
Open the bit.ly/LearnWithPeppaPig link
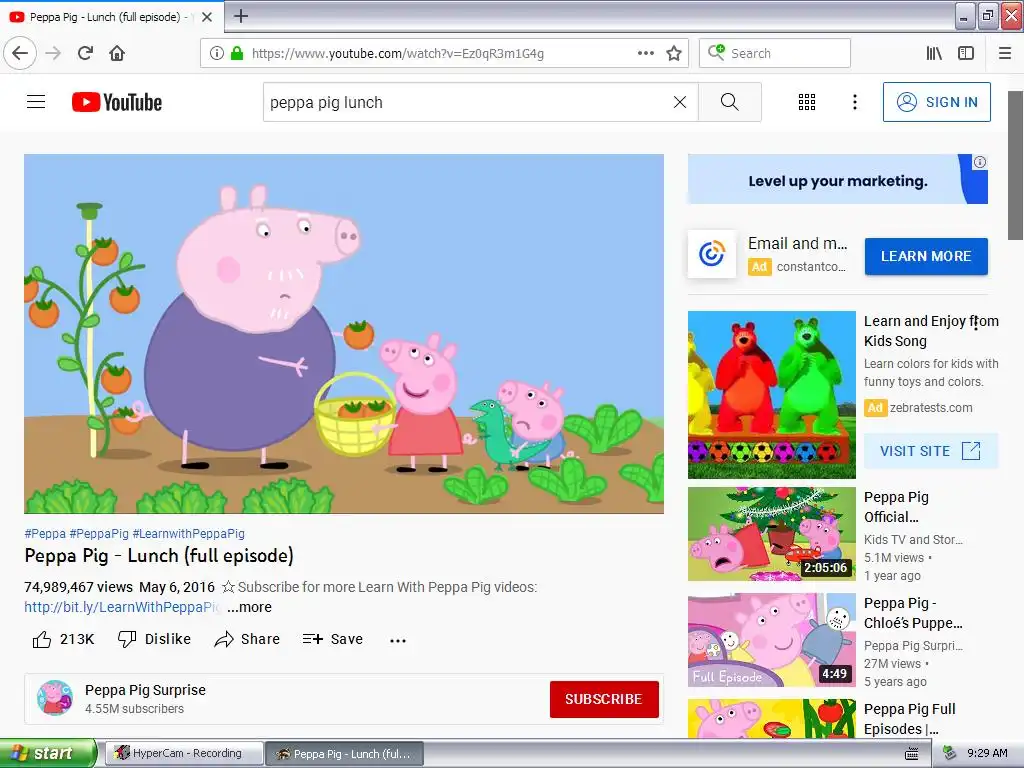pyautogui.click(x=122, y=607)
